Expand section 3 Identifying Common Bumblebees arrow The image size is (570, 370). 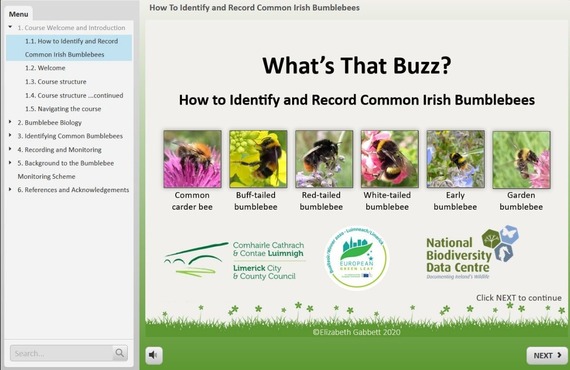click(10, 135)
